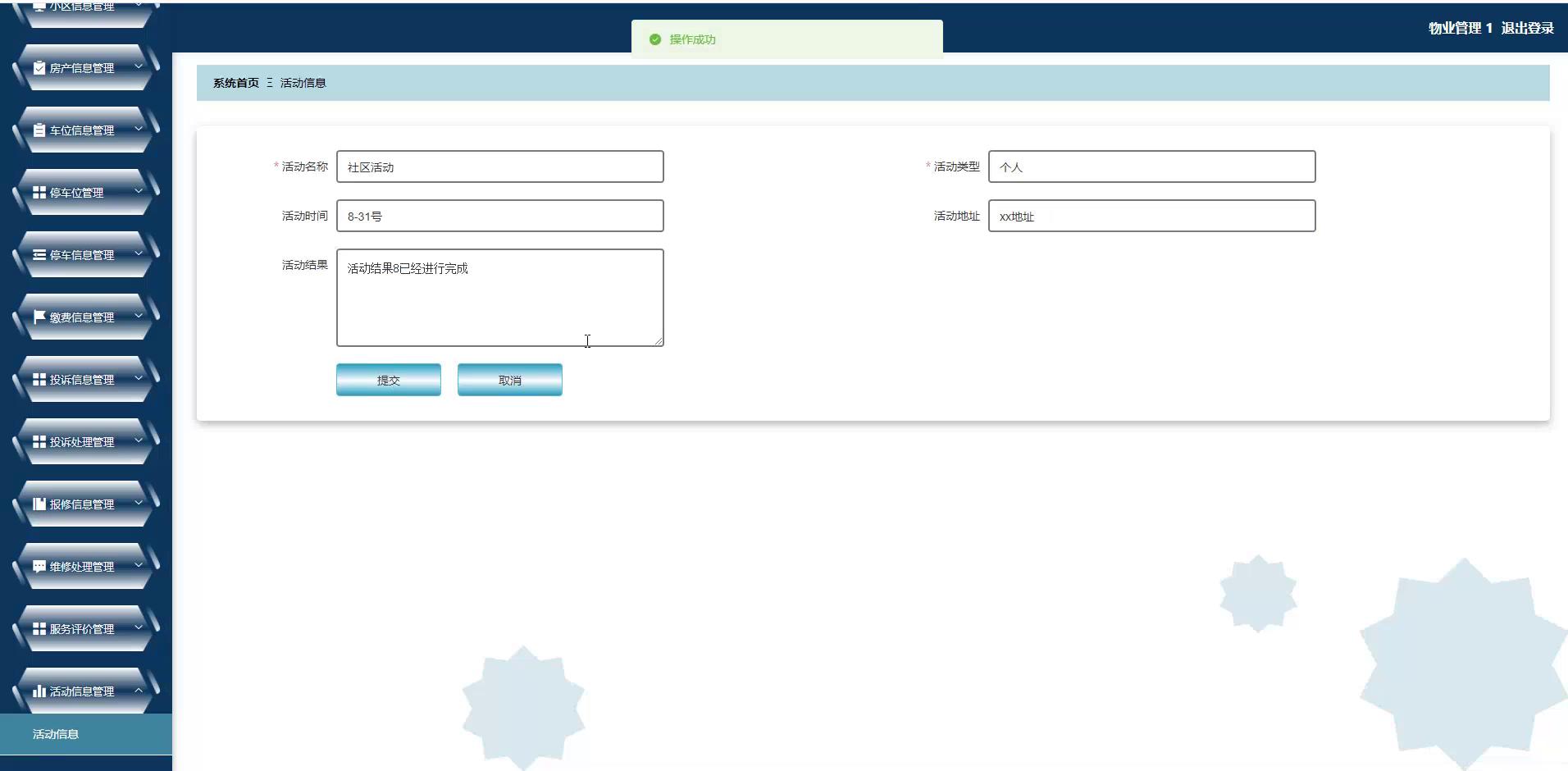
Task: Click inside the 活动结果 textarea
Action: click(500, 298)
